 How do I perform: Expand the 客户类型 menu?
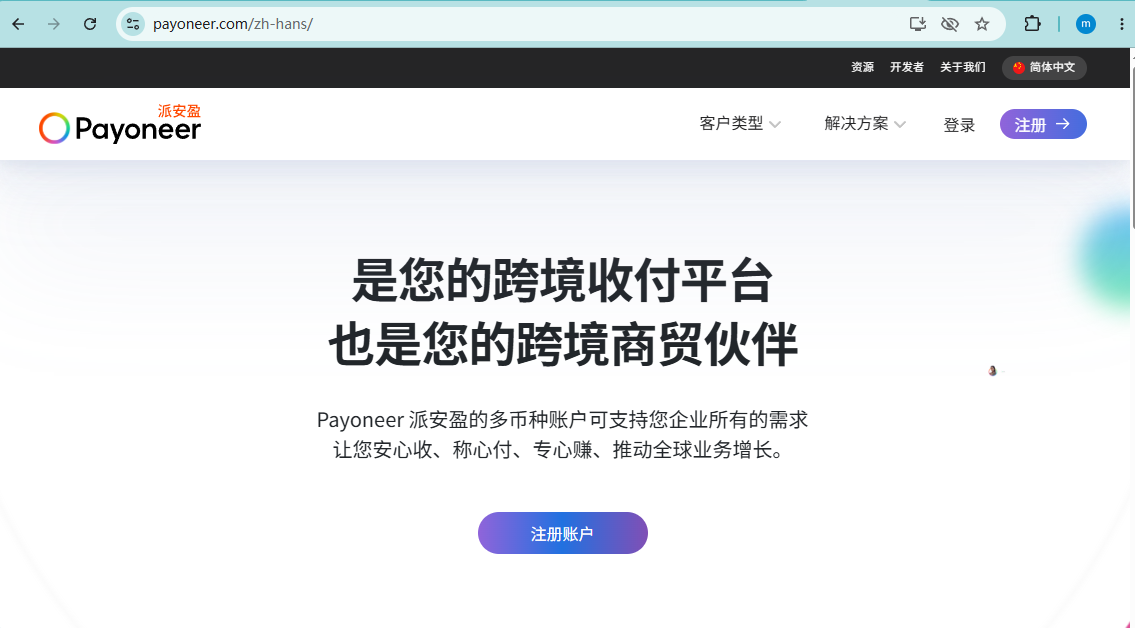[740, 124]
